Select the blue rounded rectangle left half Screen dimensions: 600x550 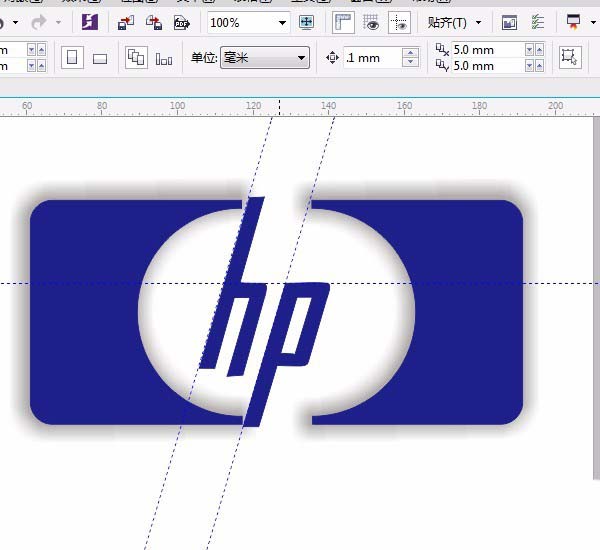tap(84, 312)
